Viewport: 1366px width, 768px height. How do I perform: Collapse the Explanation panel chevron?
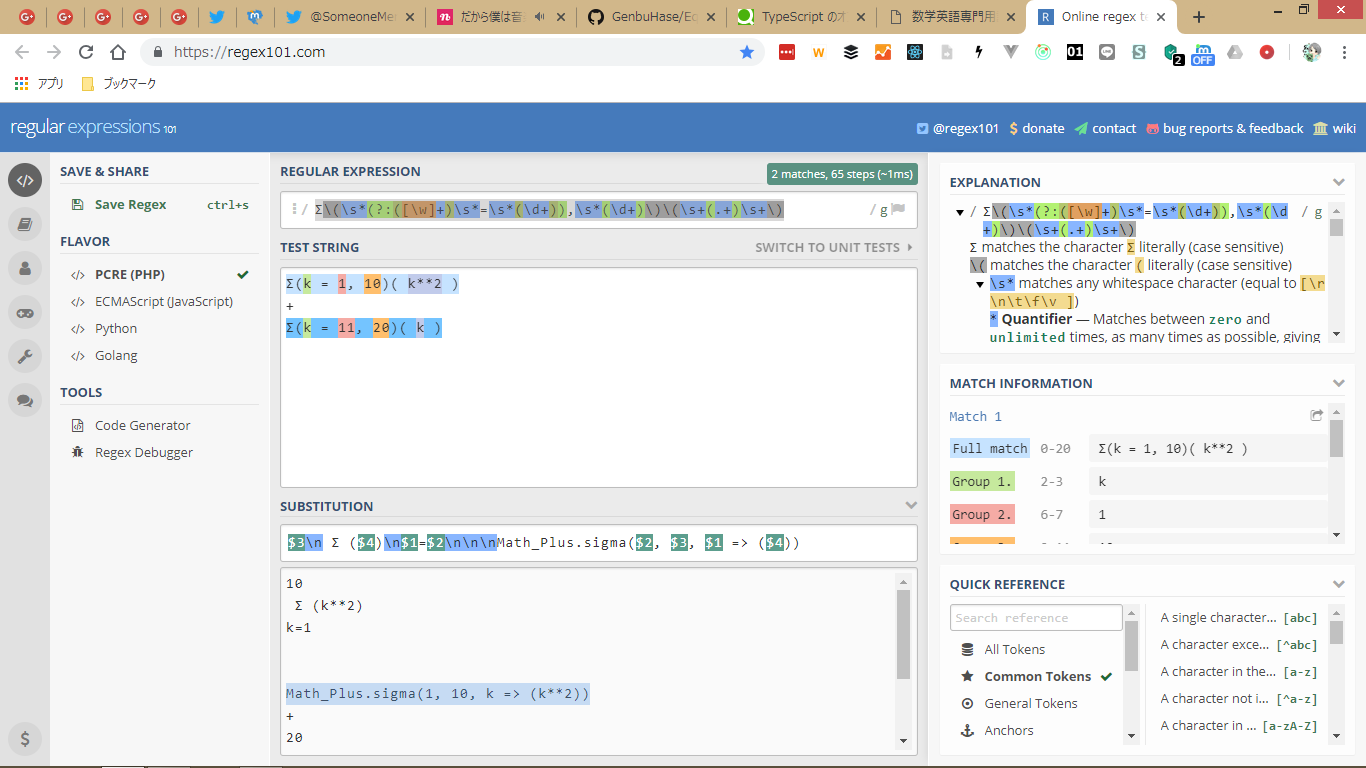(1339, 182)
